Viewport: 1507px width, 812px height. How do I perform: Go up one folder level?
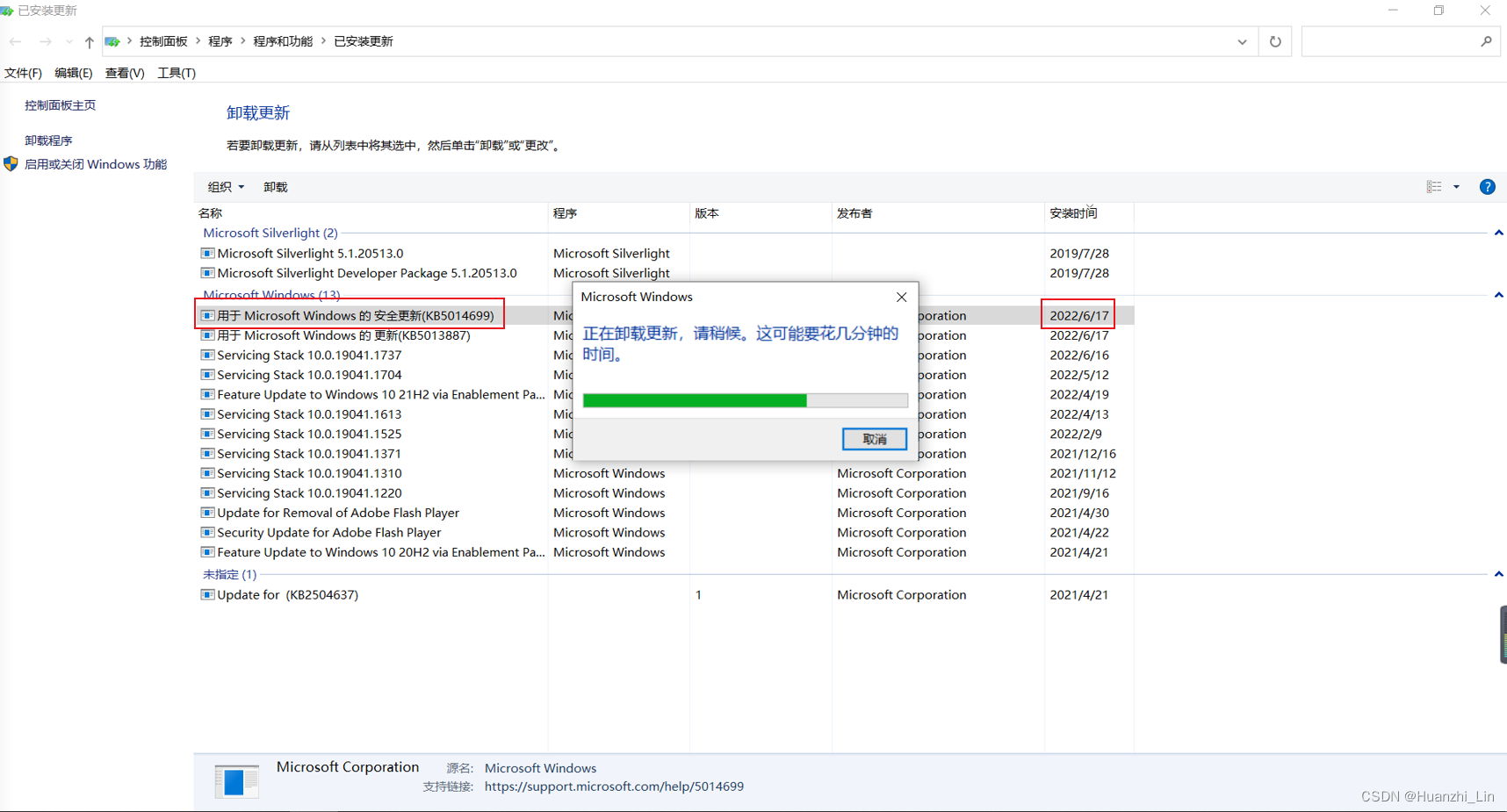89,41
